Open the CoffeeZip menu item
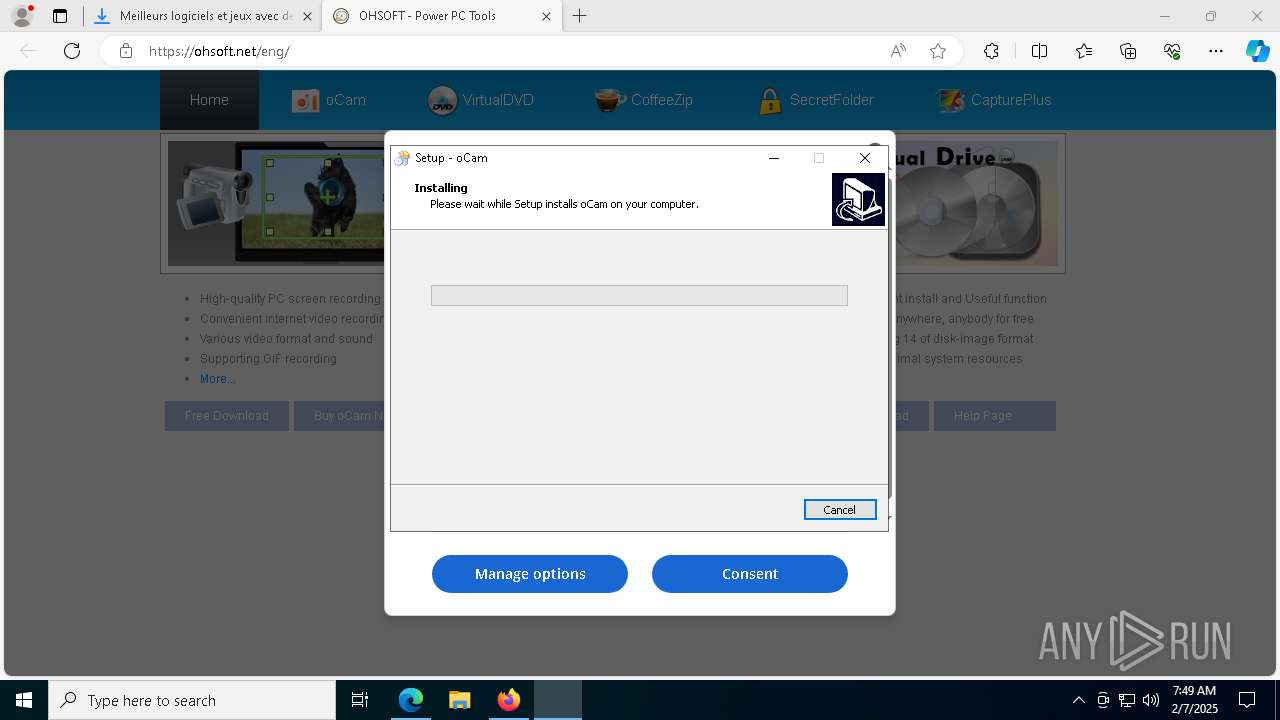The width and height of the screenshot is (1280, 720). point(643,100)
